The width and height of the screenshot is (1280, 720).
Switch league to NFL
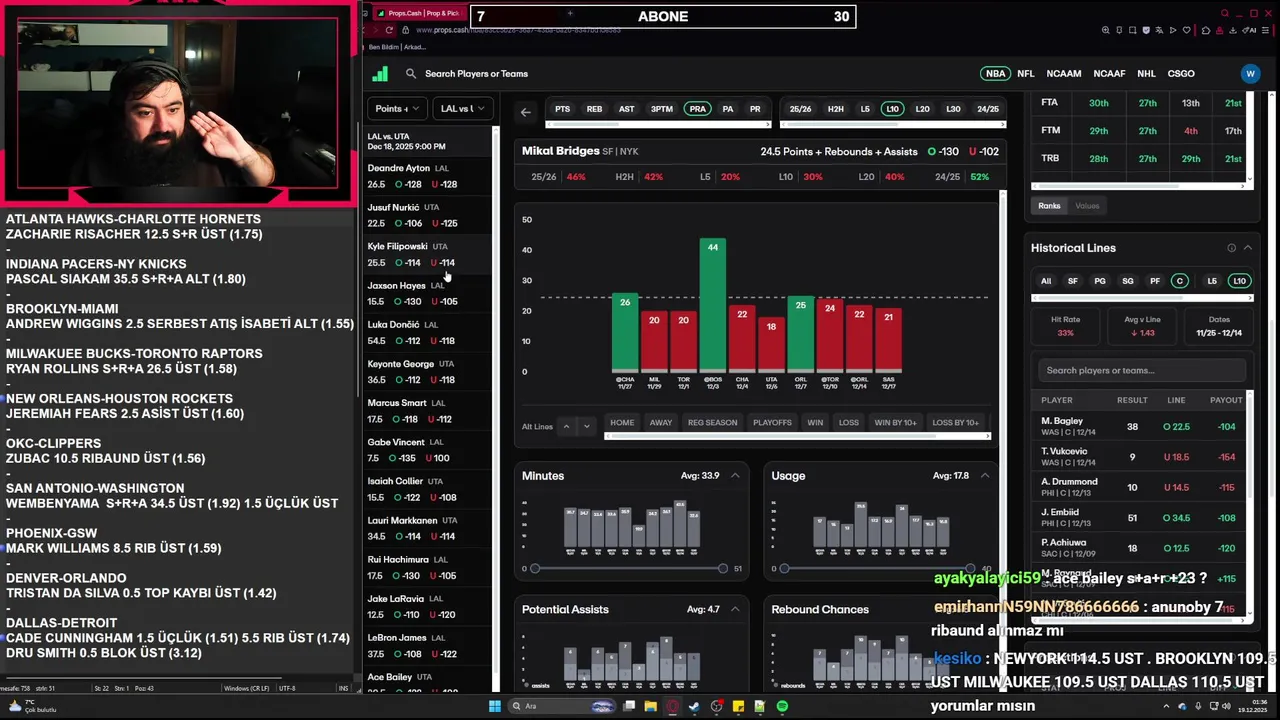click(1026, 73)
